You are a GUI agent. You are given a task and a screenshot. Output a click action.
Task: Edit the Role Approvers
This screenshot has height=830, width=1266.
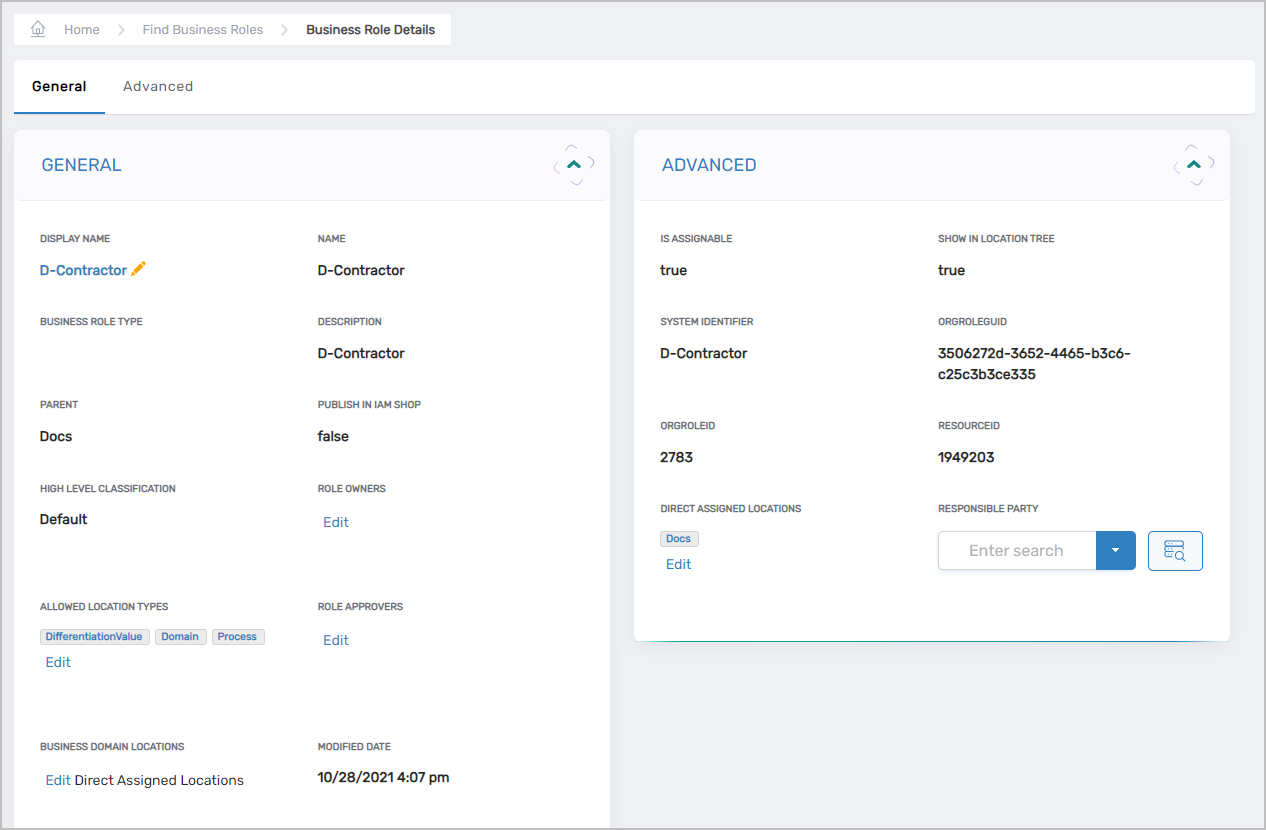(336, 640)
